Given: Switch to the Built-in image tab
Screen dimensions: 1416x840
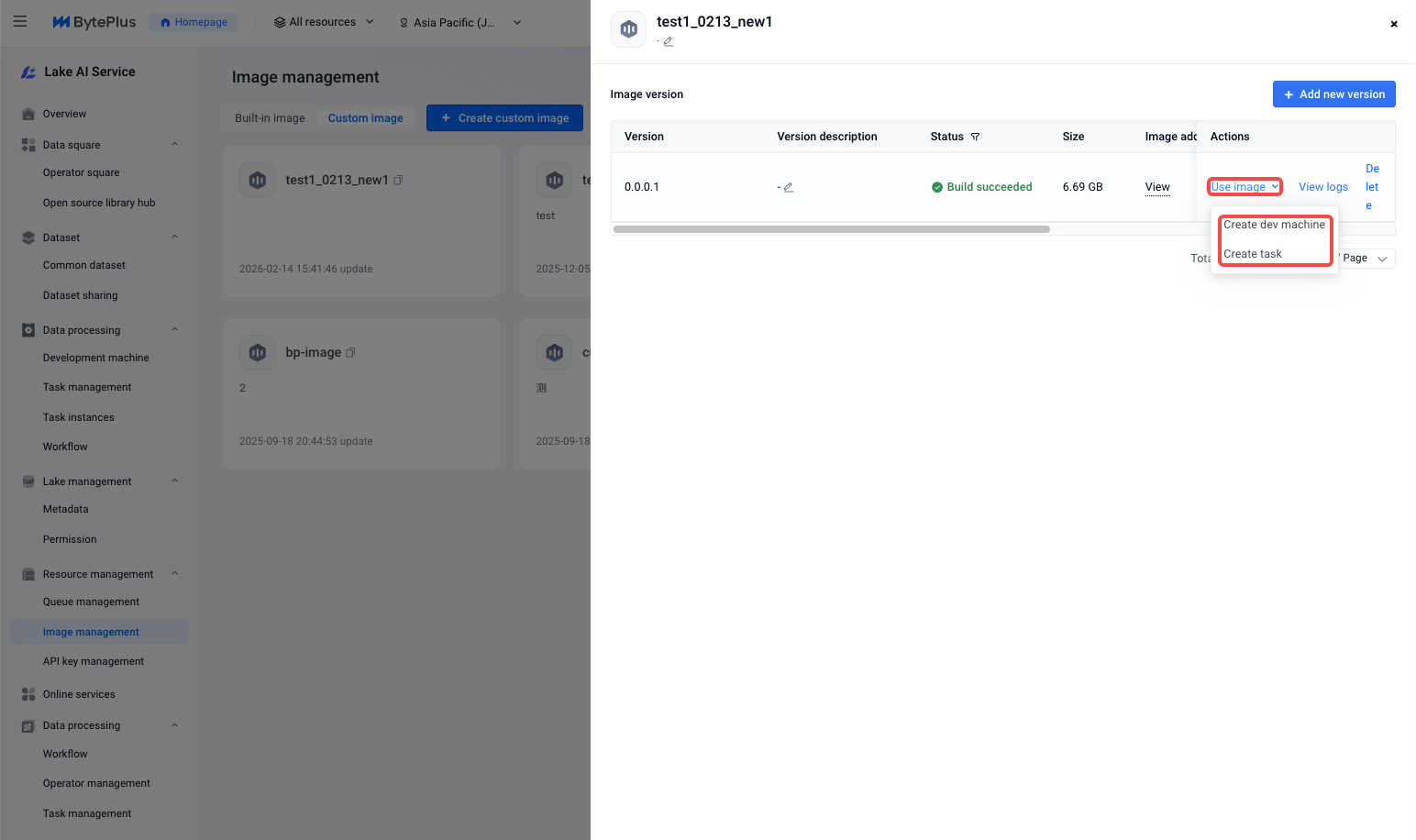Looking at the screenshot, I should pos(270,118).
